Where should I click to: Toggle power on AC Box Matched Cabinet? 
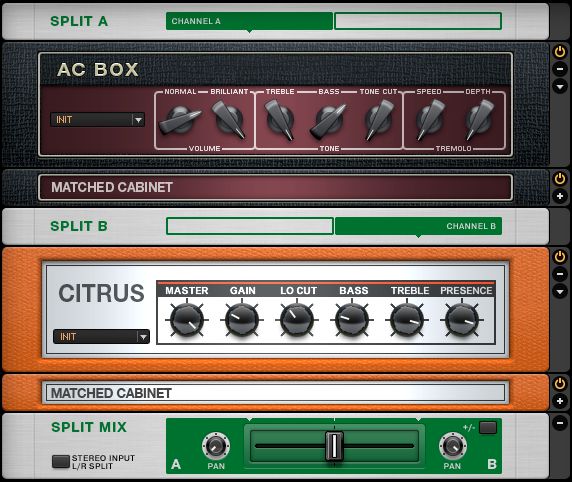coord(560,179)
